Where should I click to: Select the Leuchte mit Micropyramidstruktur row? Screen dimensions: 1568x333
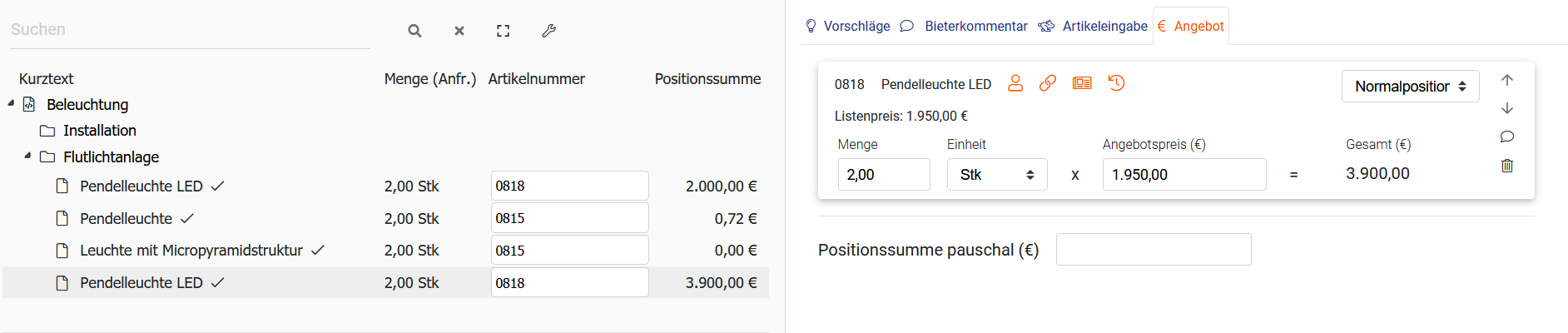click(x=191, y=251)
